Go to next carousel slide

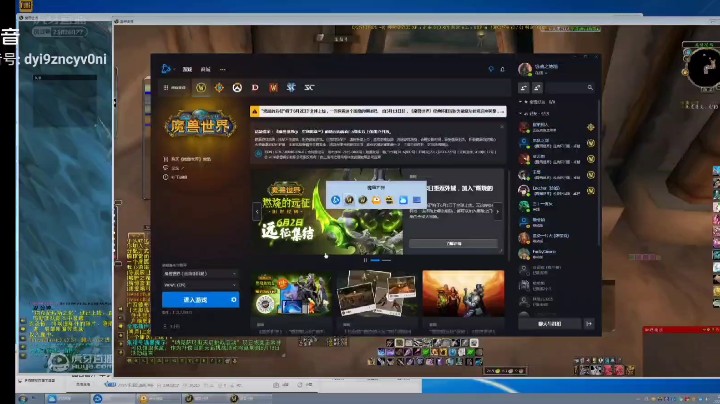[498, 212]
